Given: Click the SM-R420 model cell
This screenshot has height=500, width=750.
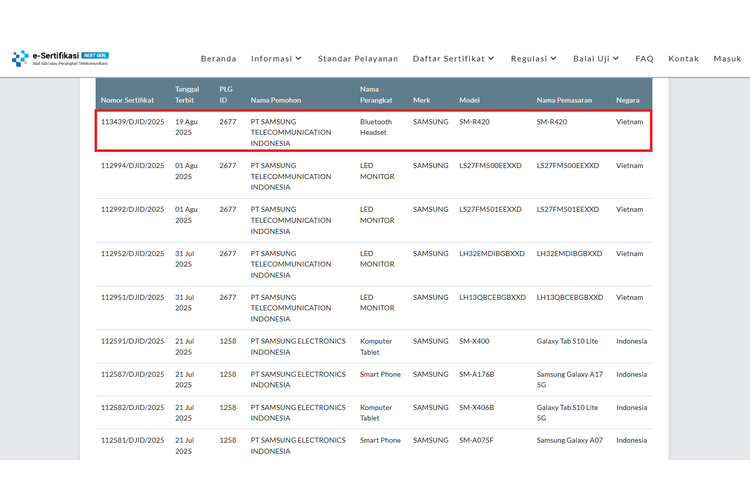Looking at the screenshot, I should pyautogui.click(x=474, y=122).
